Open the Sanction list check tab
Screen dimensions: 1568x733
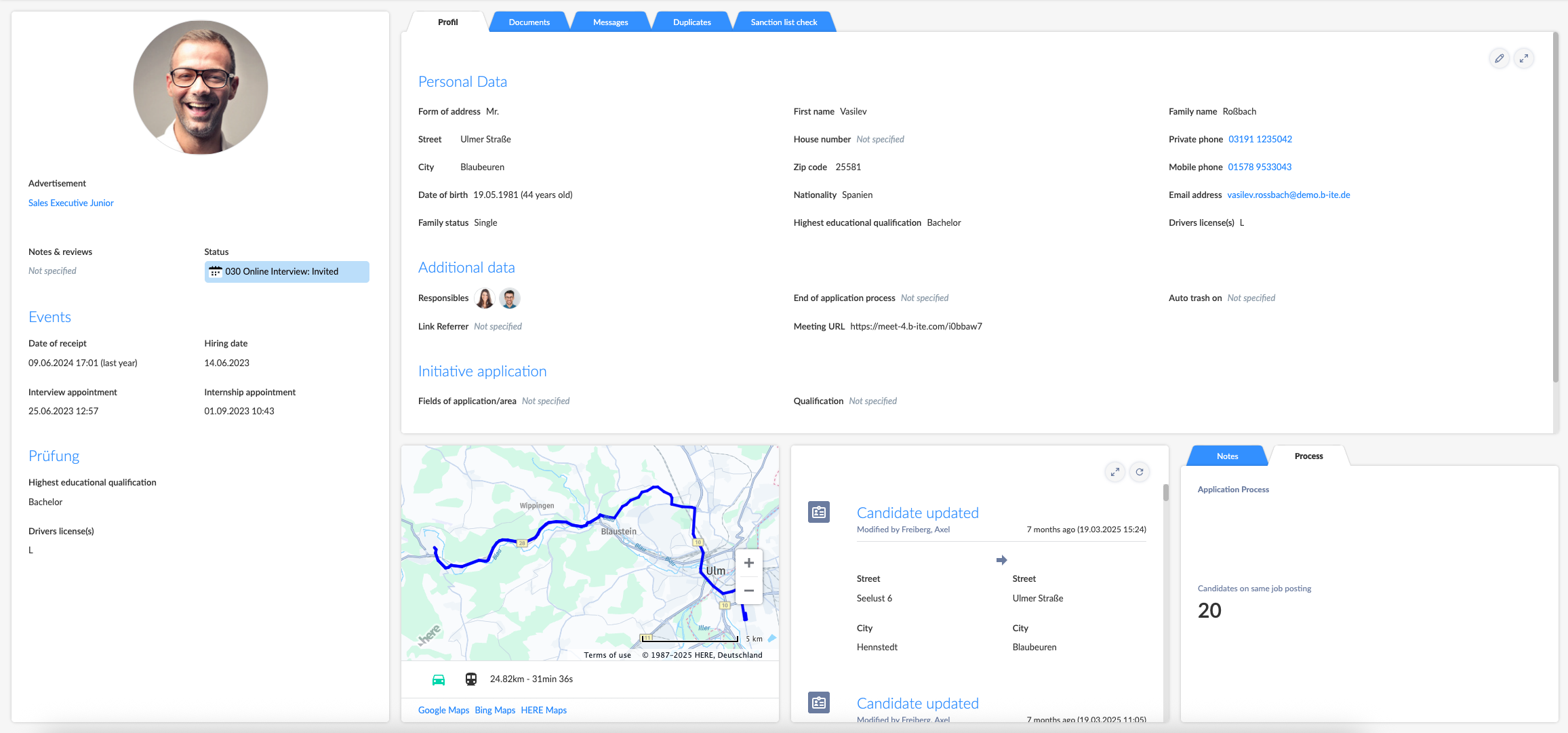[x=784, y=22]
